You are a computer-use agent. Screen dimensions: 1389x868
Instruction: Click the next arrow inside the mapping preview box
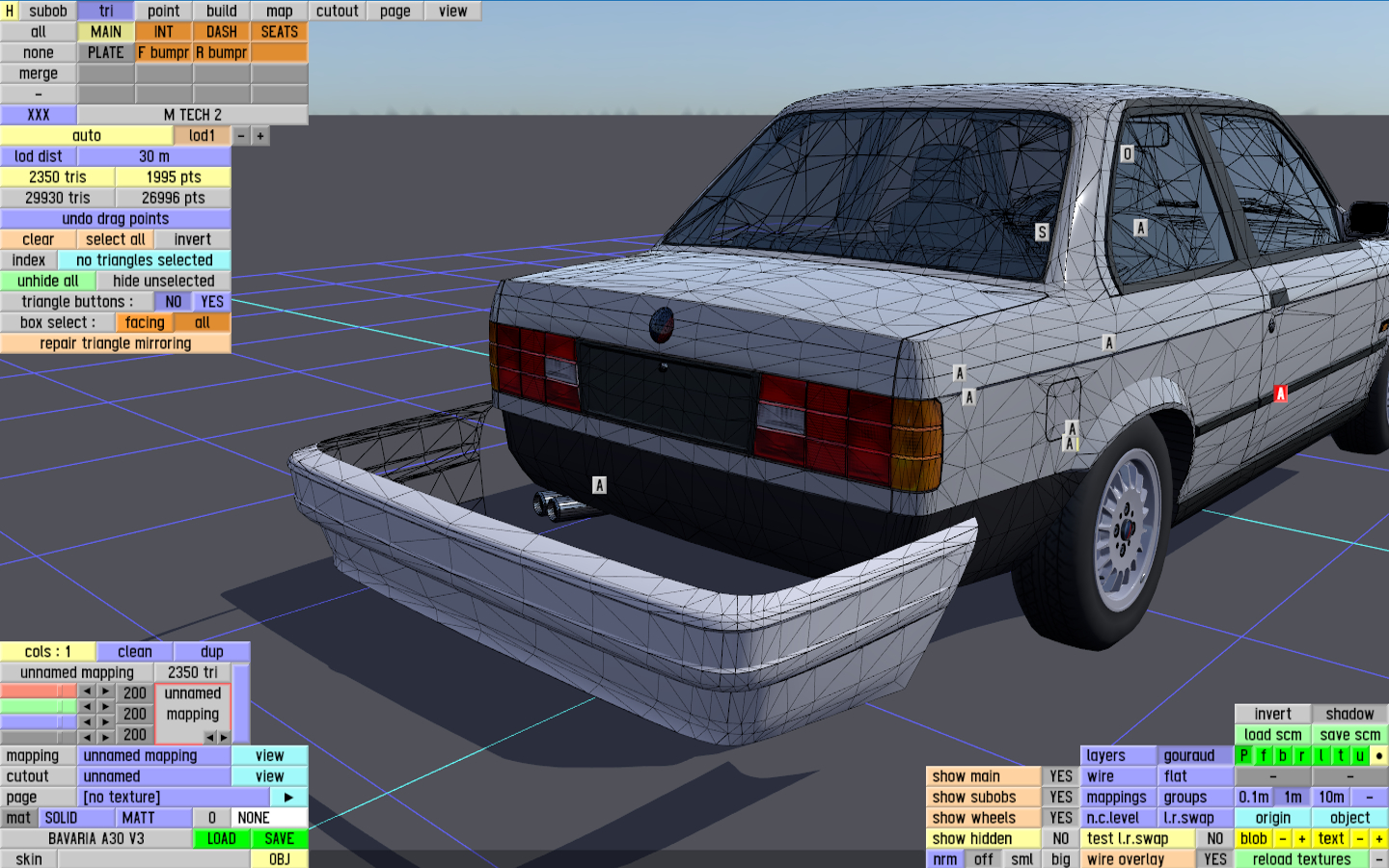tap(223, 737)
